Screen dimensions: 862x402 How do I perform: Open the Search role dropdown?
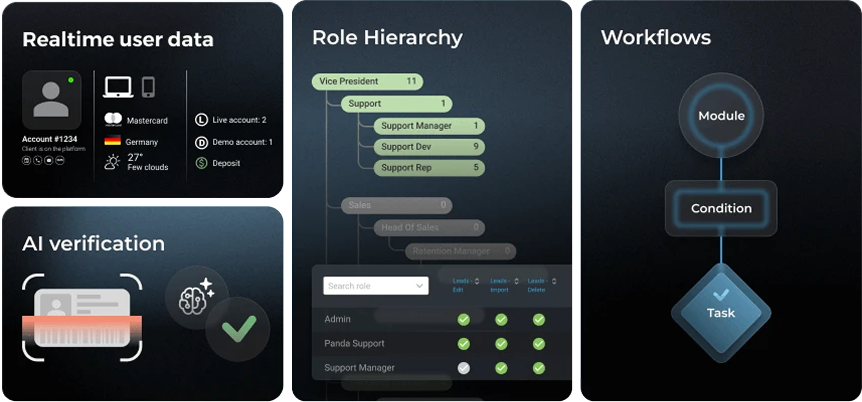(376, 286)
